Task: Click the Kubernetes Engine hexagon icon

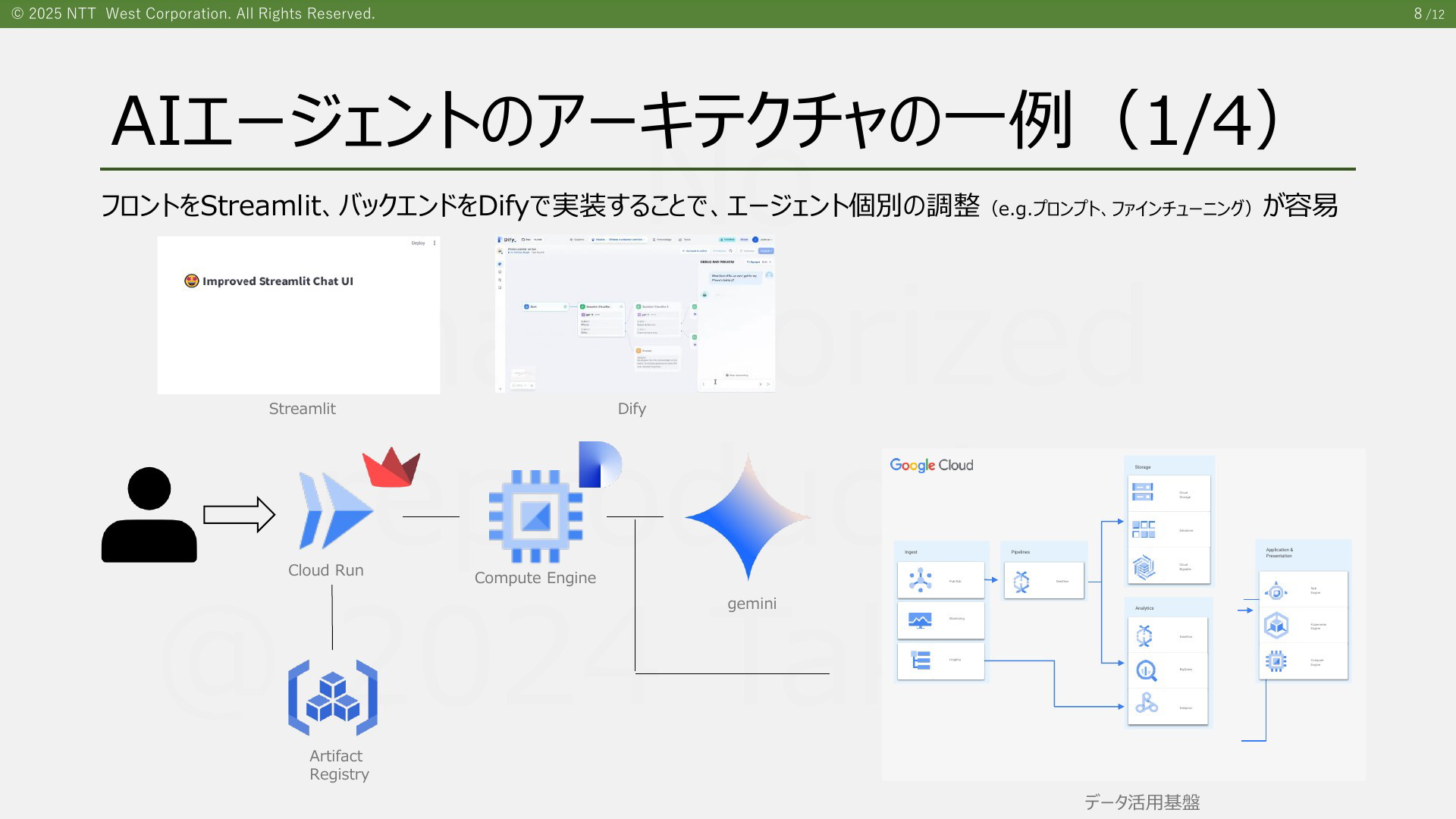Action: coord(1276,626)
